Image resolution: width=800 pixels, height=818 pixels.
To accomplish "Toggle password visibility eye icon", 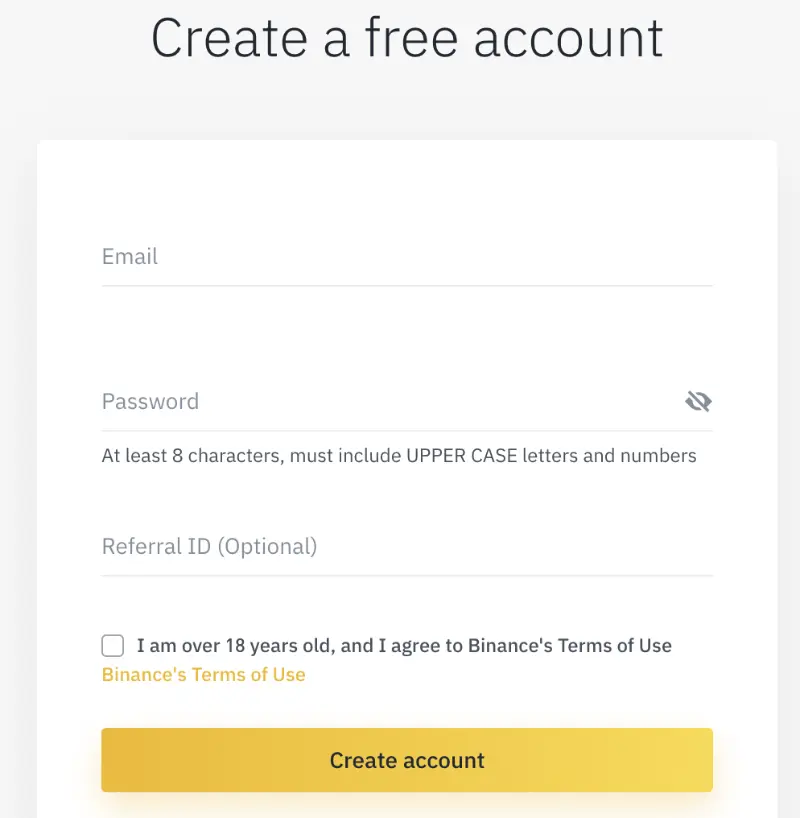I will click(698, 402).
